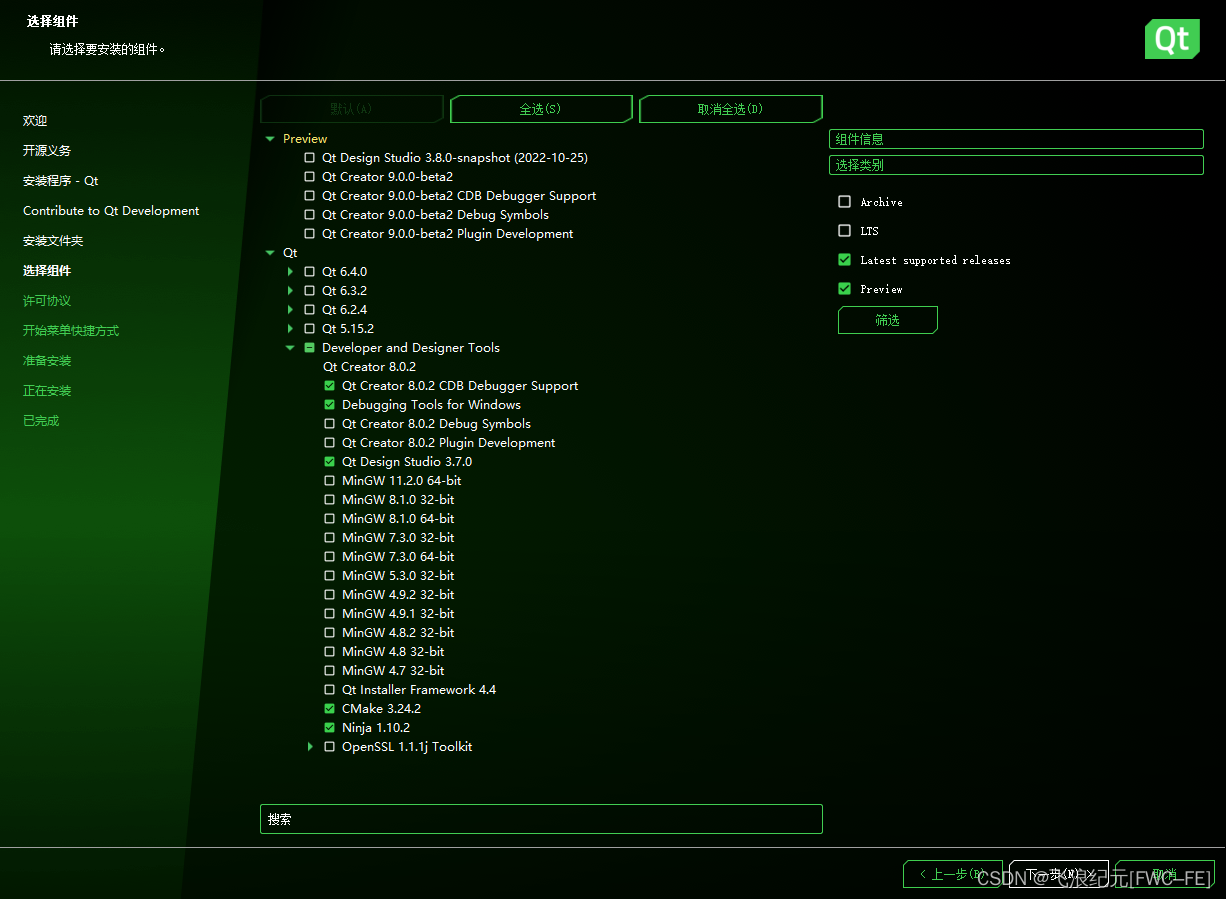Click the 筛选 filter button

(x=887, y=320)
